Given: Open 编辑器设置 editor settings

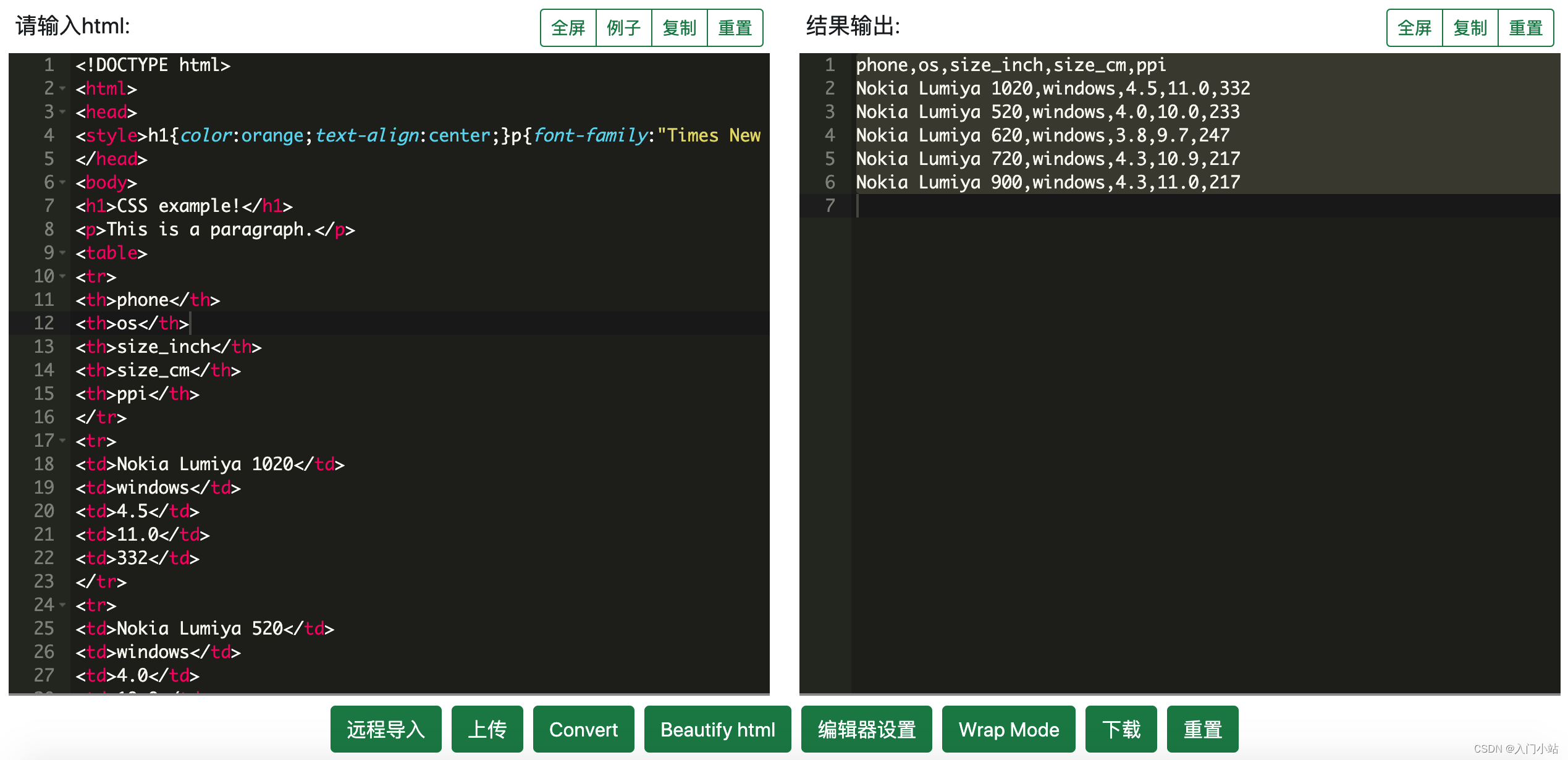Looking at the screenshot, I should pyautogui.click(x=866, y=730).
